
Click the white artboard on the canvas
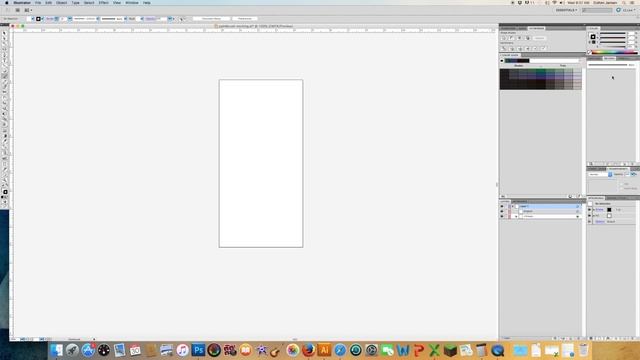(261, 163)
